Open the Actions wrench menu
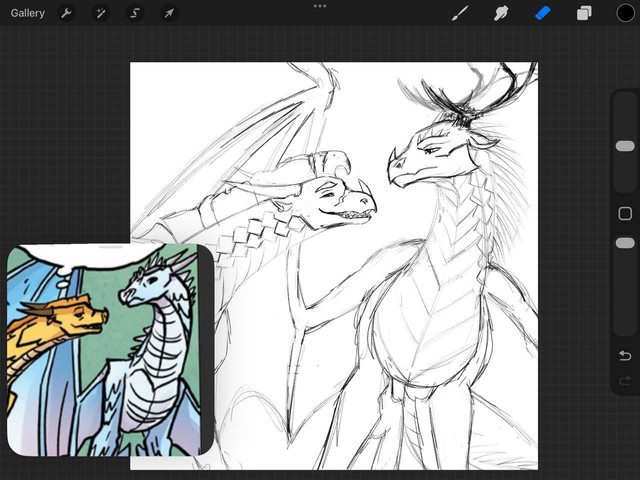This screenshot has height=480, width=640. 66,13
